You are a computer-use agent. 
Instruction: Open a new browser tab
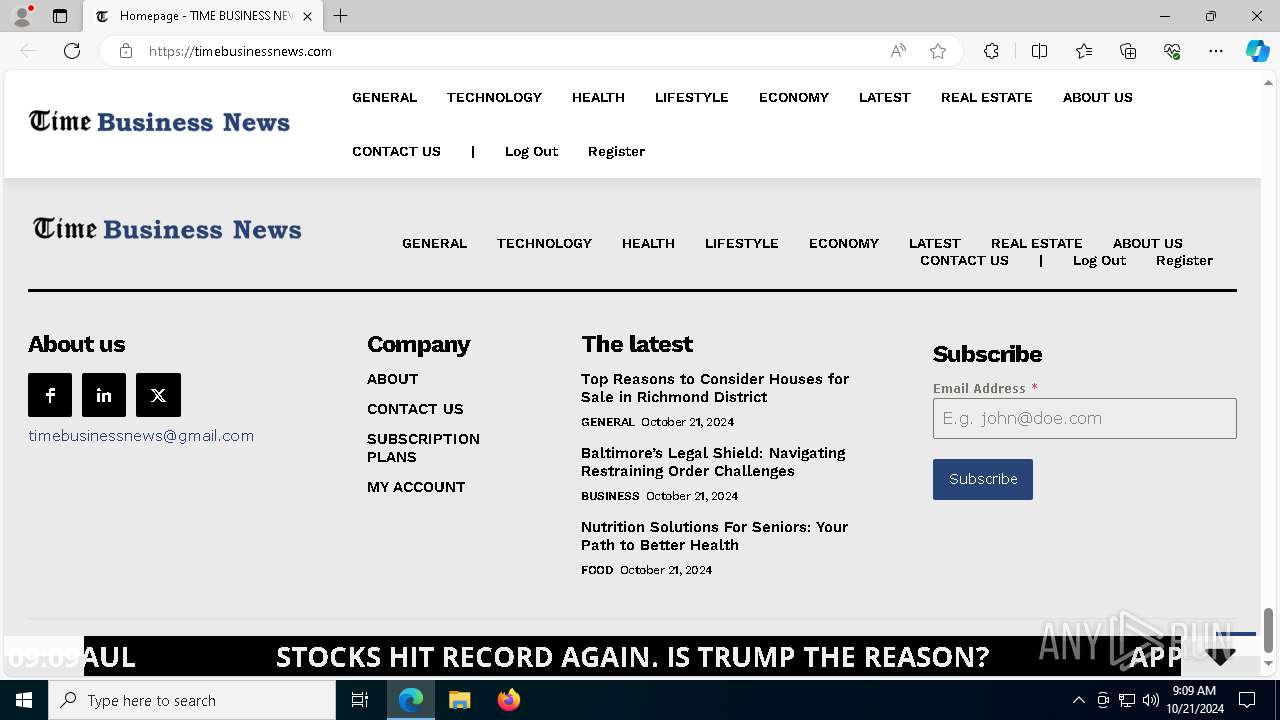341,16
